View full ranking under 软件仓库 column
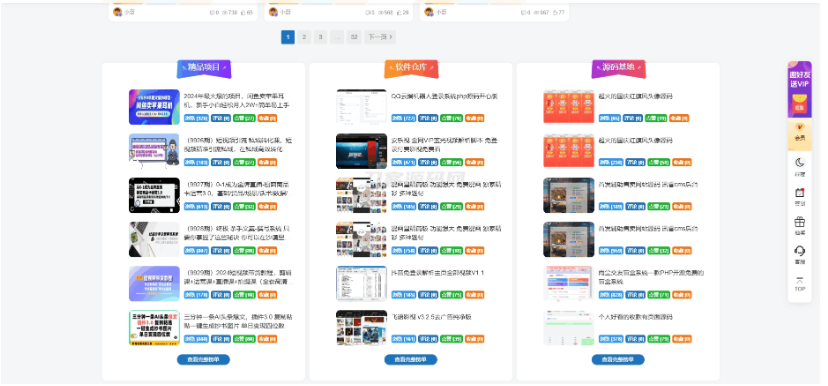Viewport: 828px width, 386px height. pos(411,360)
